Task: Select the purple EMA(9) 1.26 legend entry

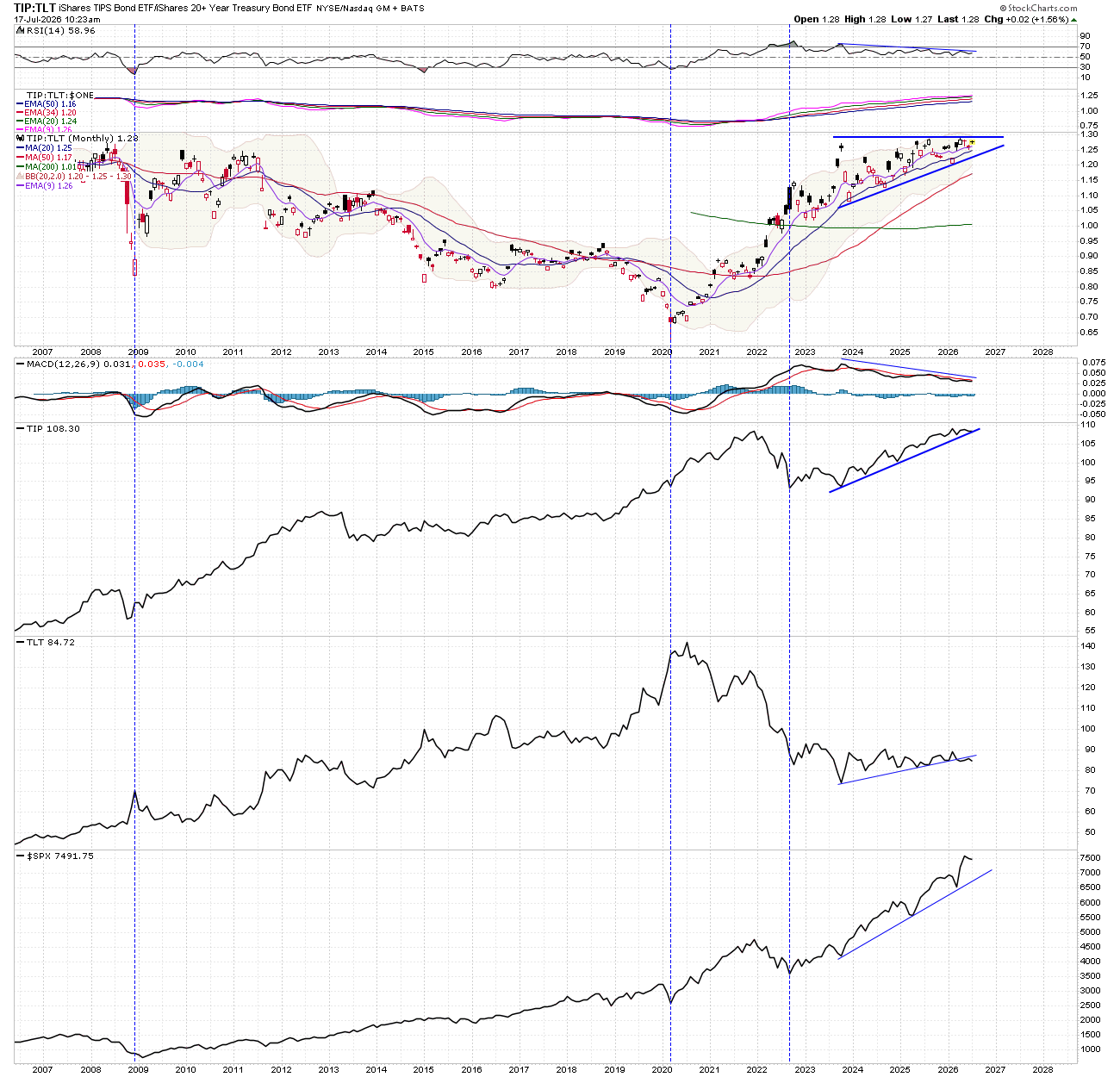Action: coord(49,185)
